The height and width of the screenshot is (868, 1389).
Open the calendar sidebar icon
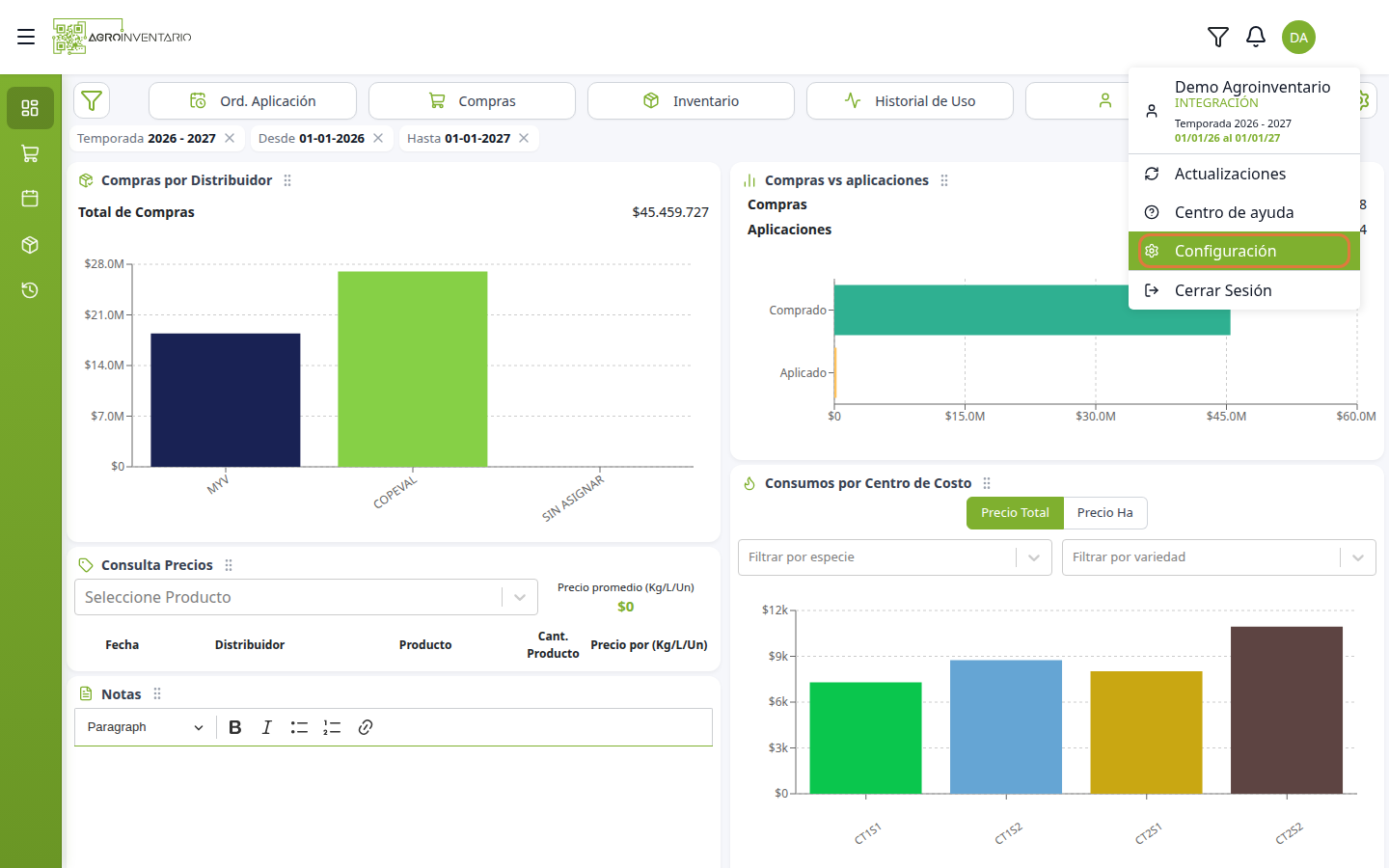(30, 199)
